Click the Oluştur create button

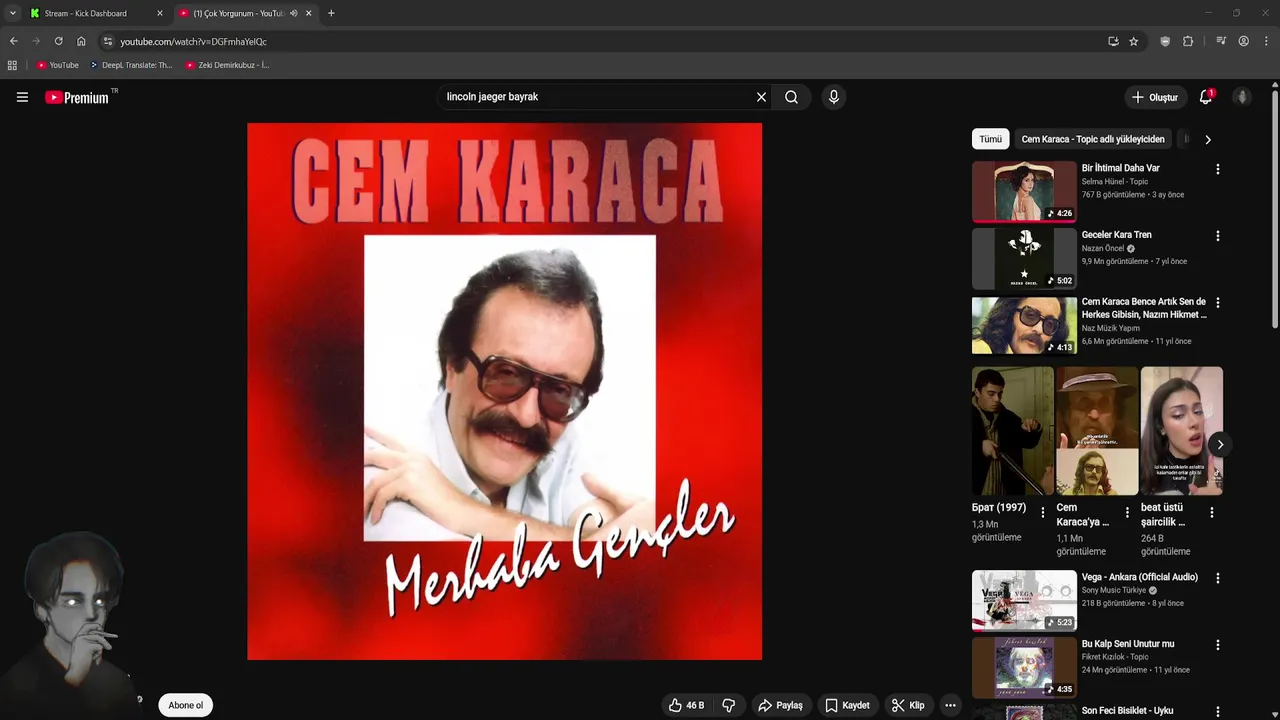(x=1154, y=97)
